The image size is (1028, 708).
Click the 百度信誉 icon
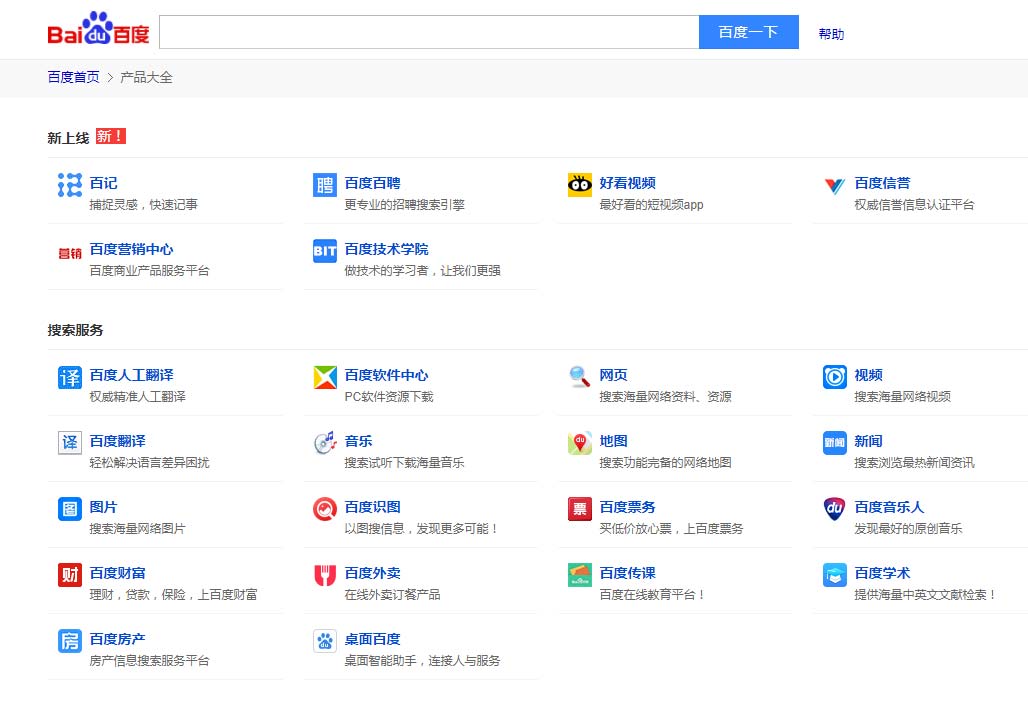tap(835, 186)
